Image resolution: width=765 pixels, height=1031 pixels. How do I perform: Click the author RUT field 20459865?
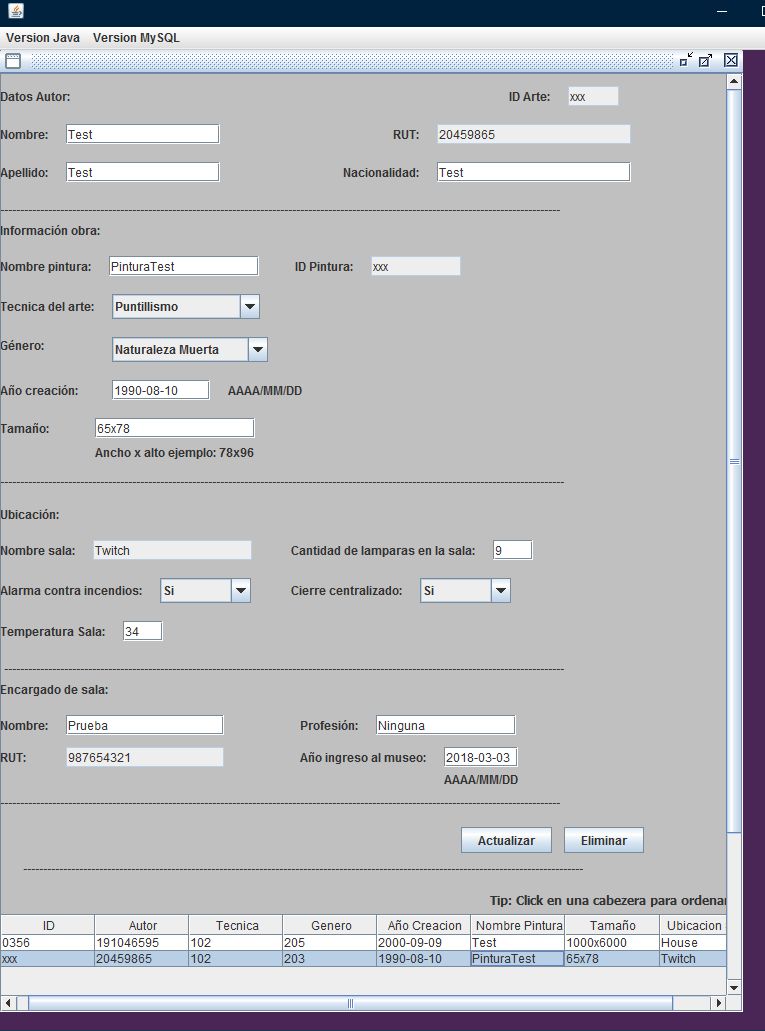click(x=533, y=134)
